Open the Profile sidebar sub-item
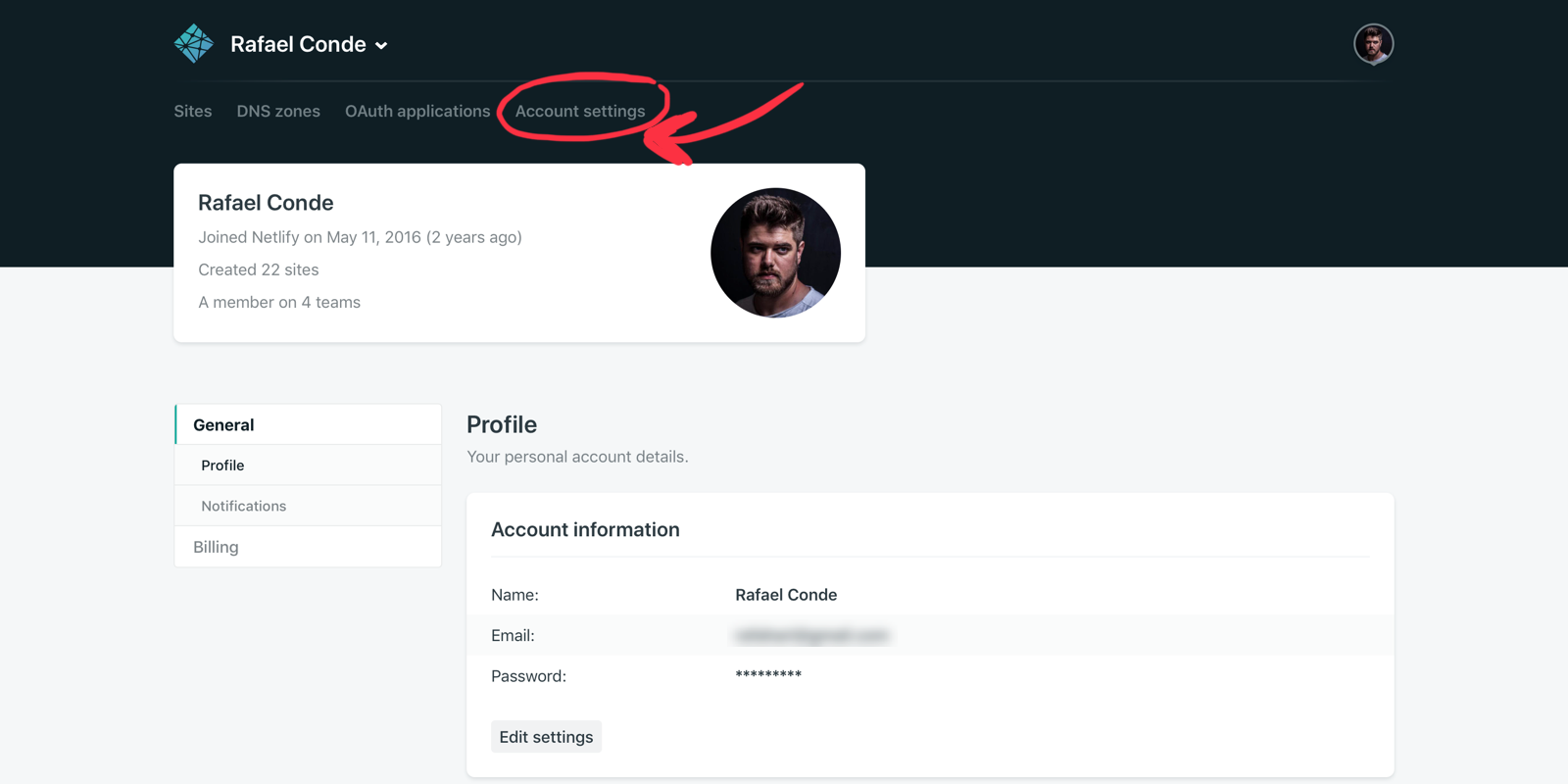 (x=222, y=465)
